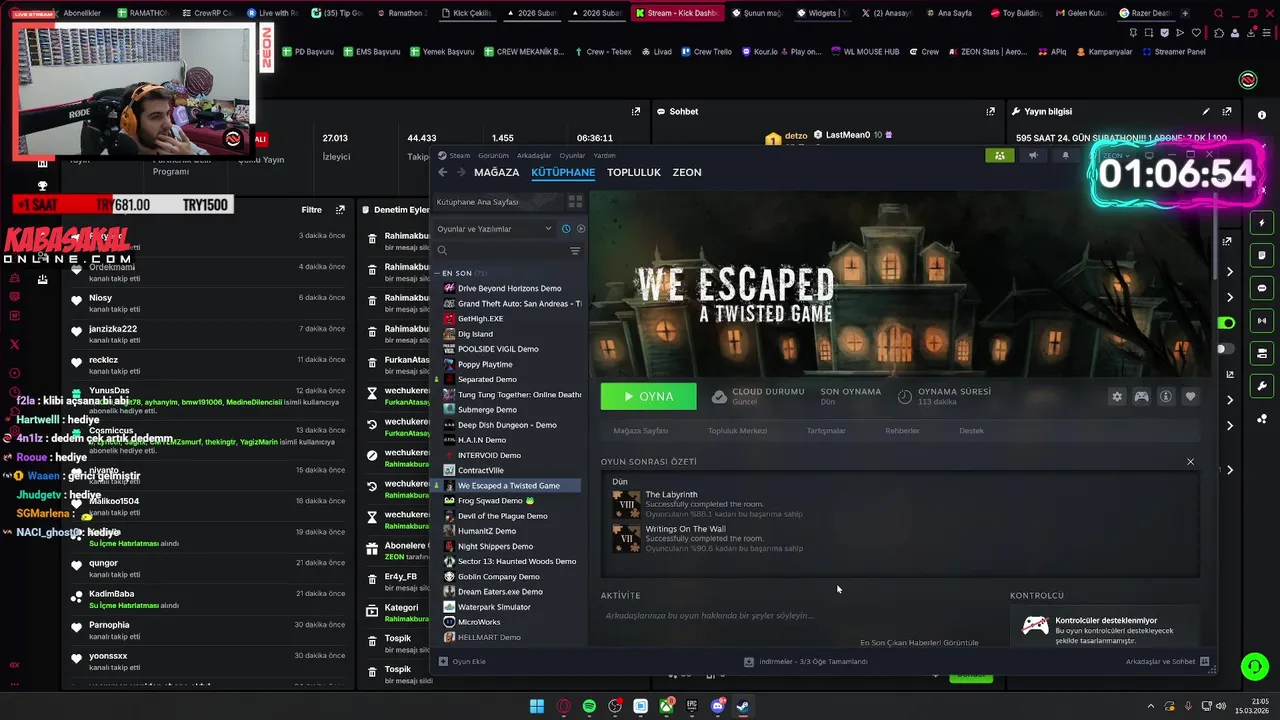Open Rehberler link
This screenshot has width=1280, height=720.
pyautogui.click(x=902, y=431)
